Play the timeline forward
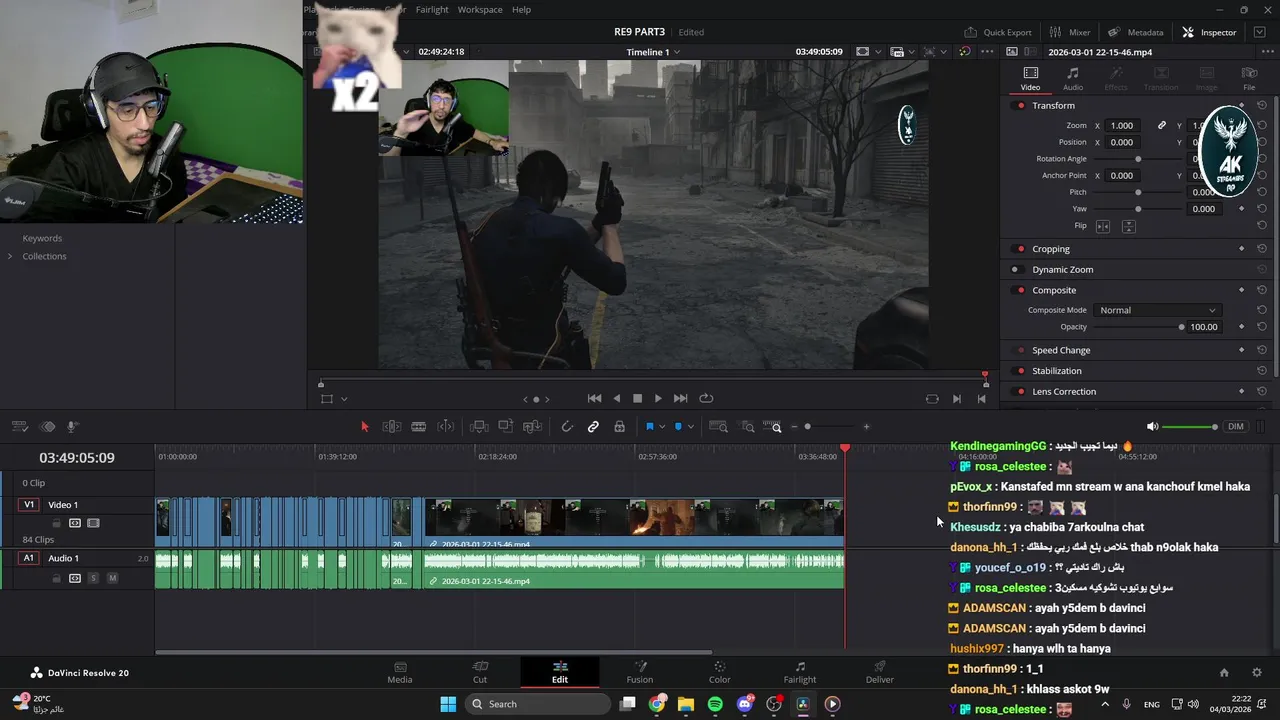This screenshot has width=1280, height=720. point(658,398)
